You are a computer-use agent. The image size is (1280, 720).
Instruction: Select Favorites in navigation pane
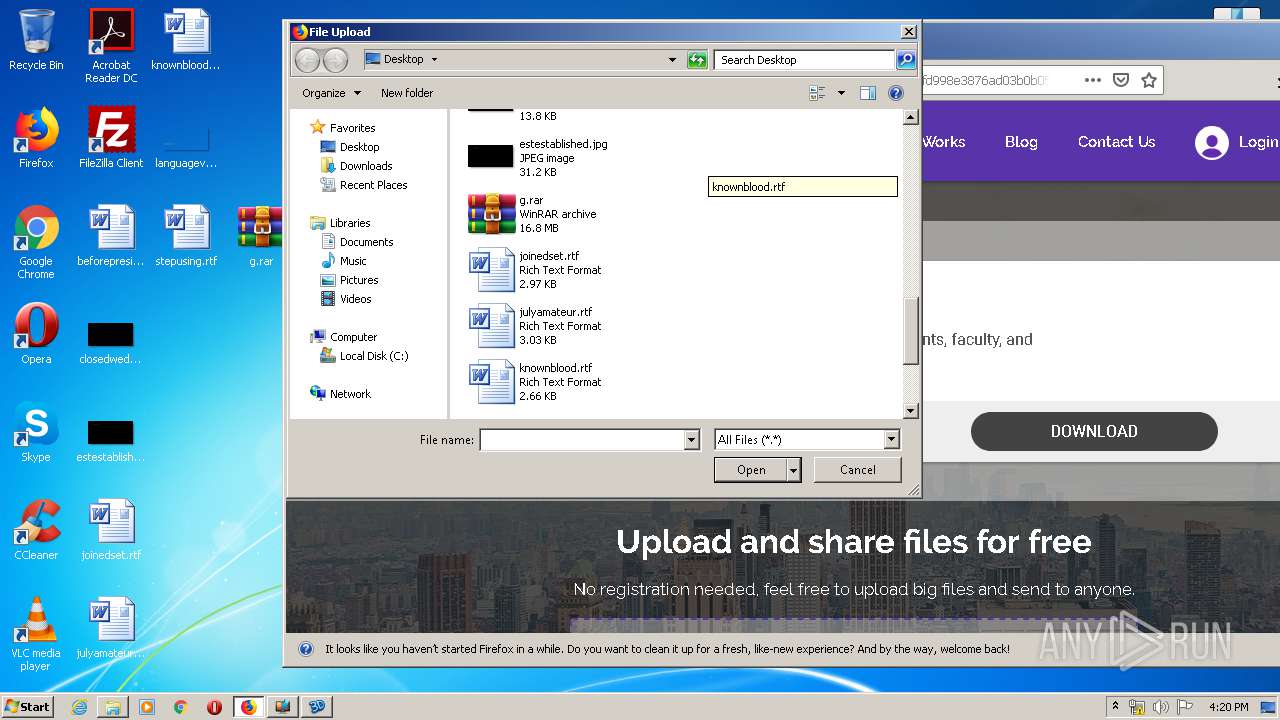pyautogui.click(x=343, y=128)
